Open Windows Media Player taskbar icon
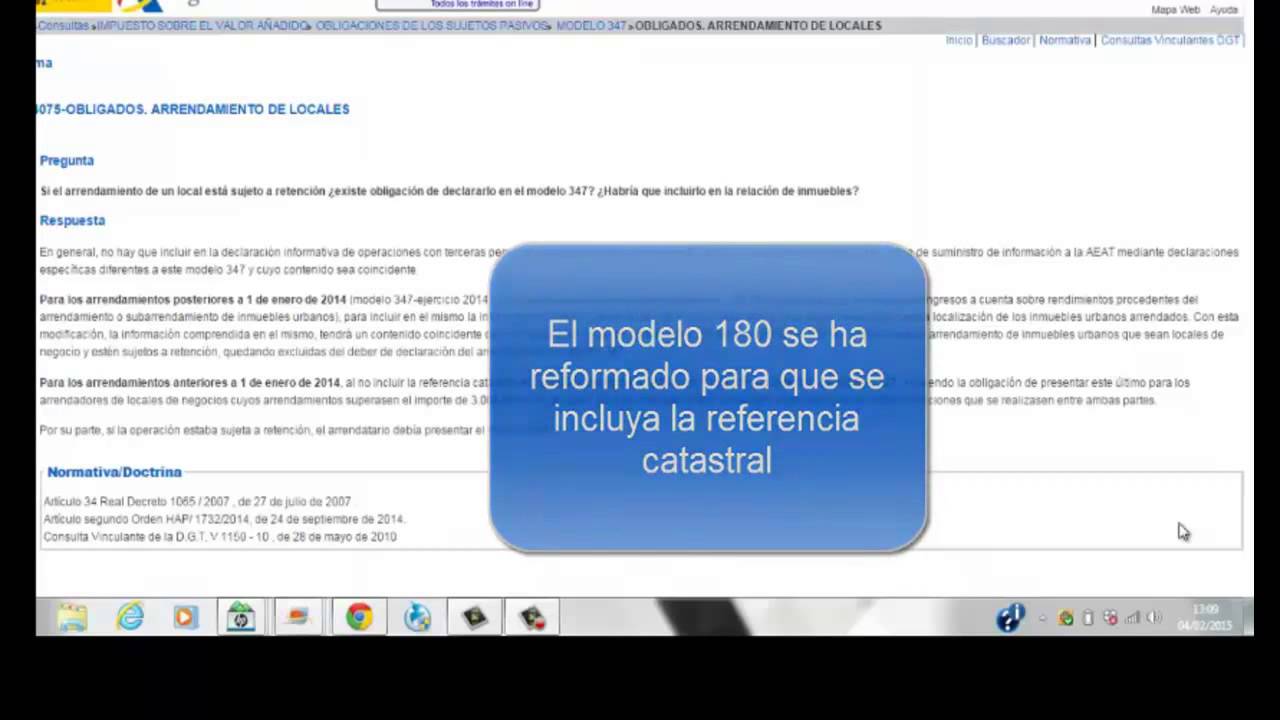The width and height of the screenshot is (1280, 720). (x=185, y=618)
